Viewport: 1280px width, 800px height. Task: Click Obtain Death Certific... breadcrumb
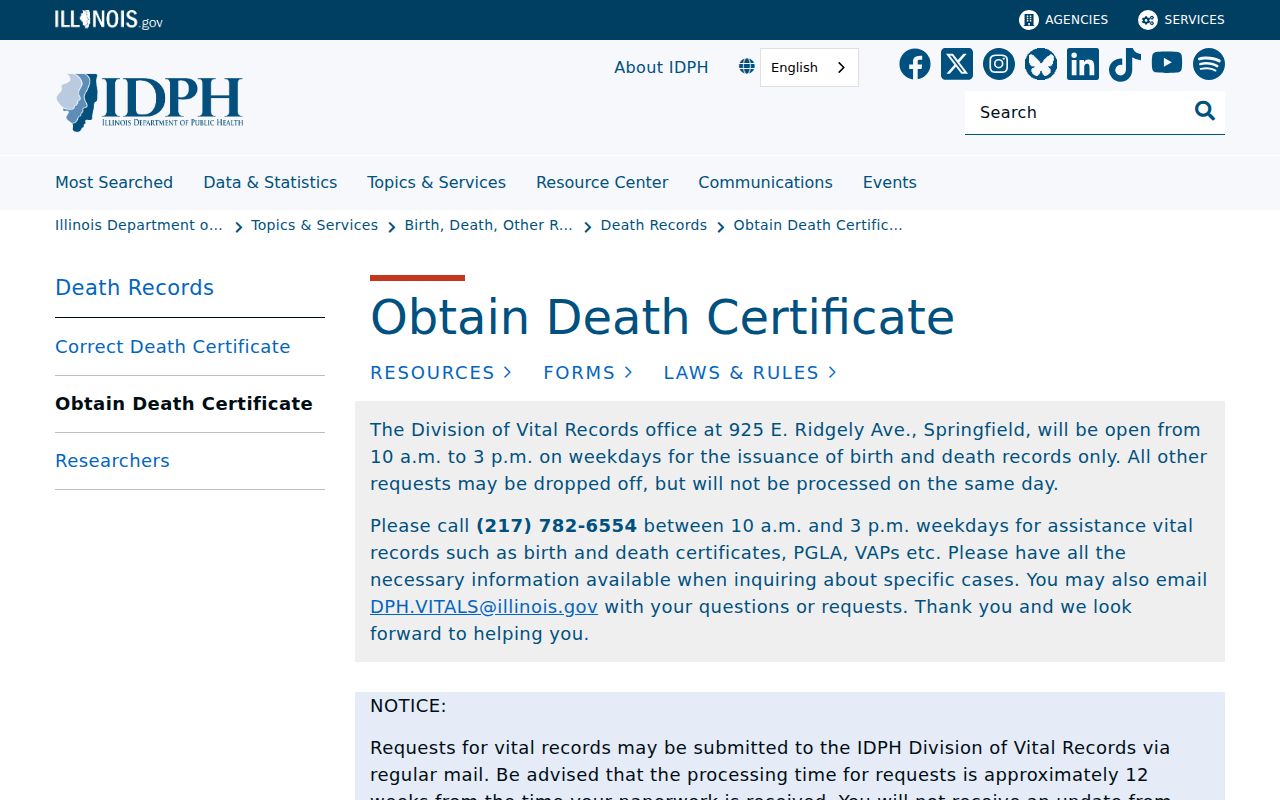(818, 225)
